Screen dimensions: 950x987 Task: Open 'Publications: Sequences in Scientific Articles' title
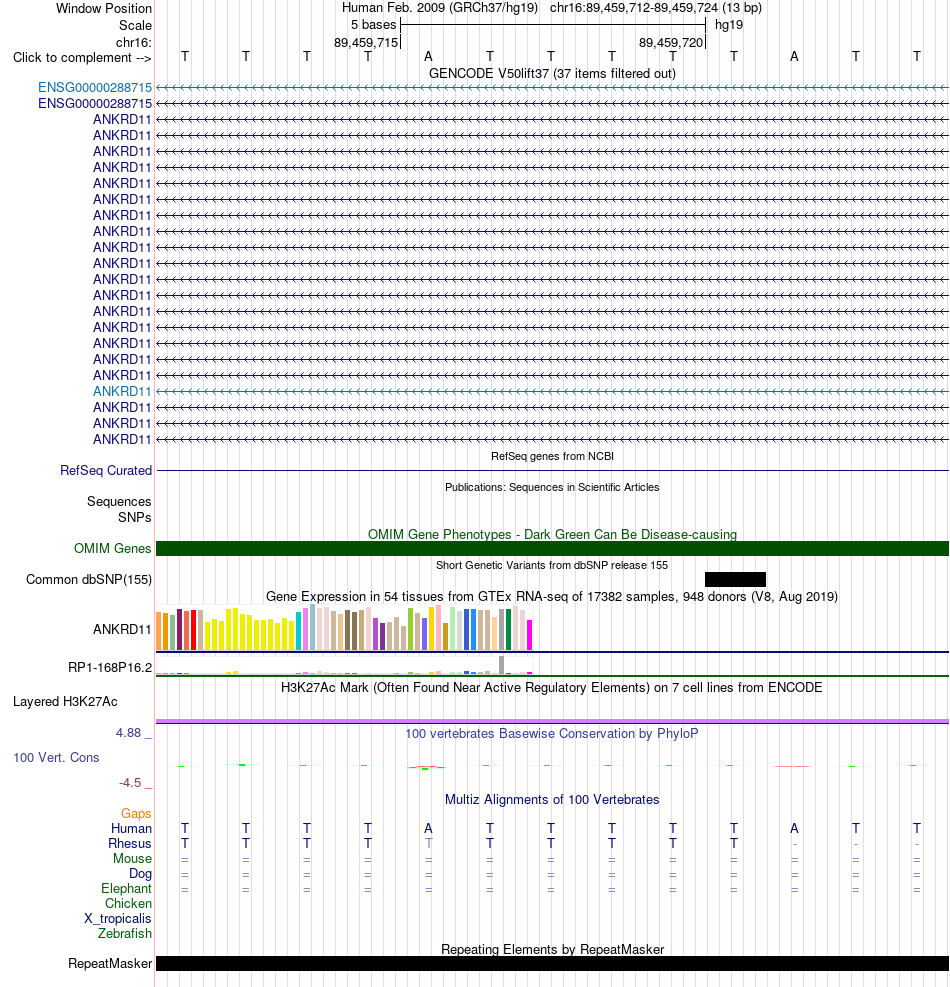[552, 487]
